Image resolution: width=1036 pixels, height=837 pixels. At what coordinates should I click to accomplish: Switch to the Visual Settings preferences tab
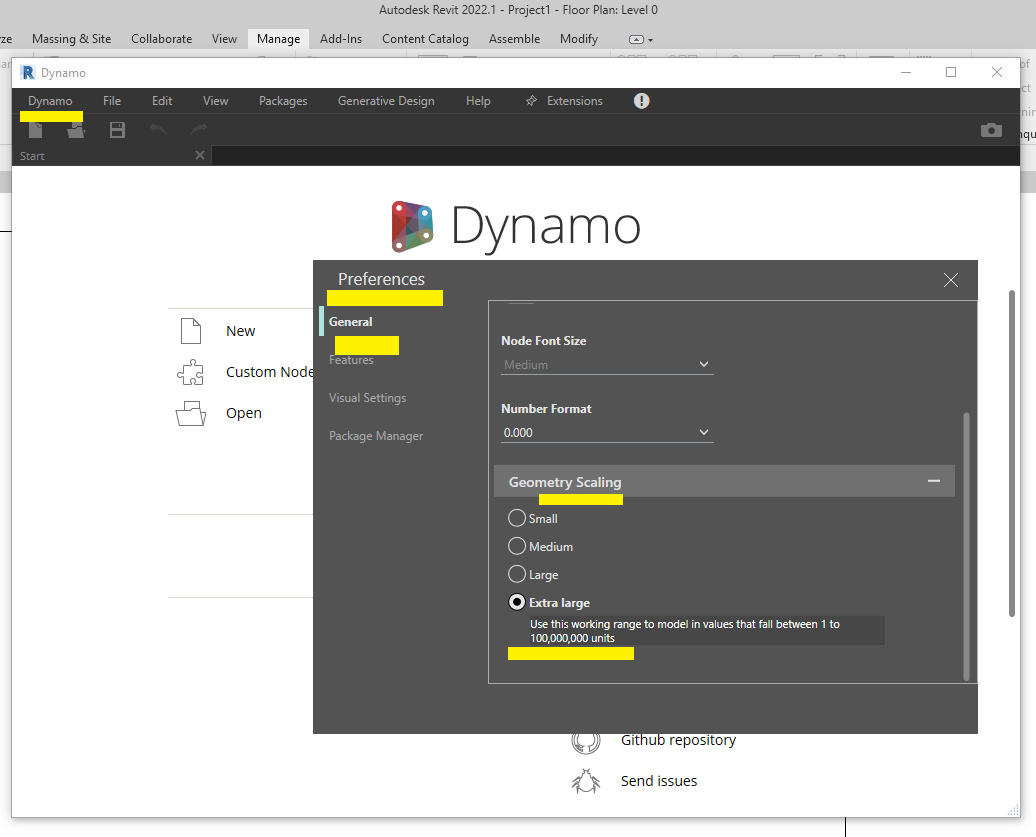[x=367, y=397]
